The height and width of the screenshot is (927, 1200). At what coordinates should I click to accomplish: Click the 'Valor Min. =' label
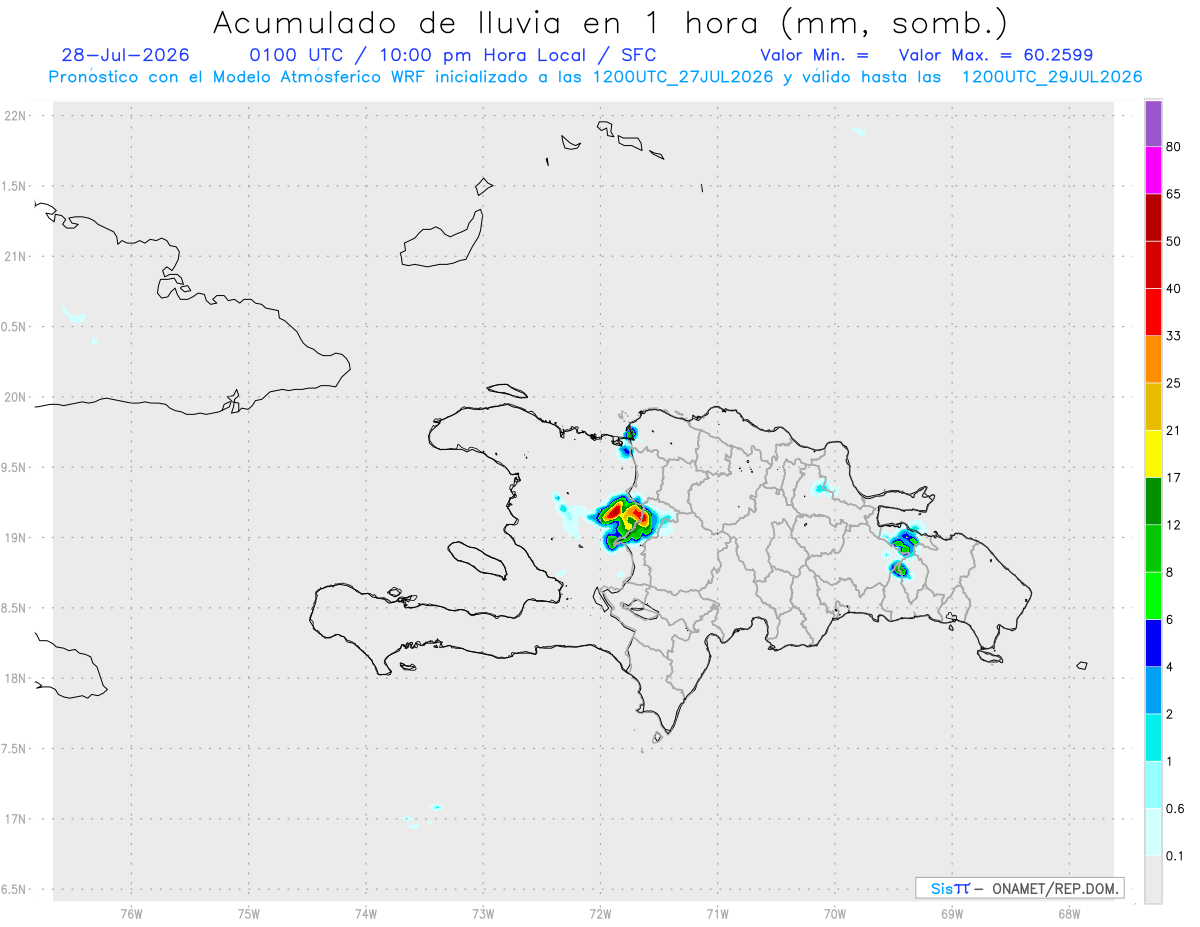[814, 55]
